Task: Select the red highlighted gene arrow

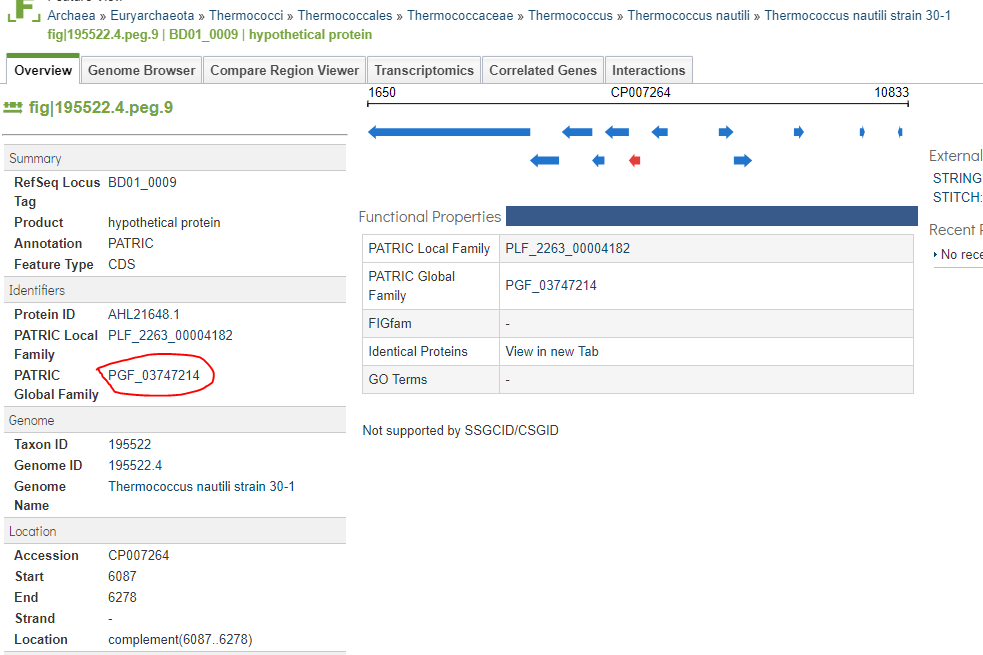Action: (x=634, y=160)
